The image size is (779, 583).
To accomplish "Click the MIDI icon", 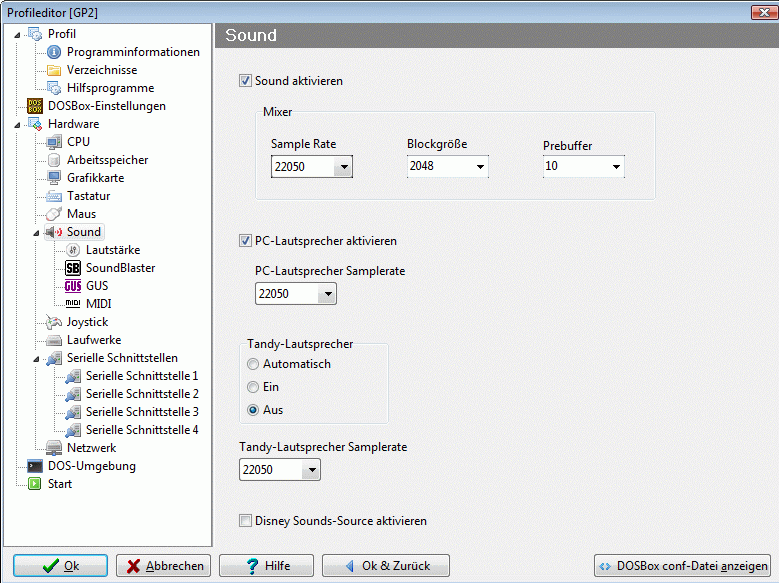I will click(x=73, y=303).
